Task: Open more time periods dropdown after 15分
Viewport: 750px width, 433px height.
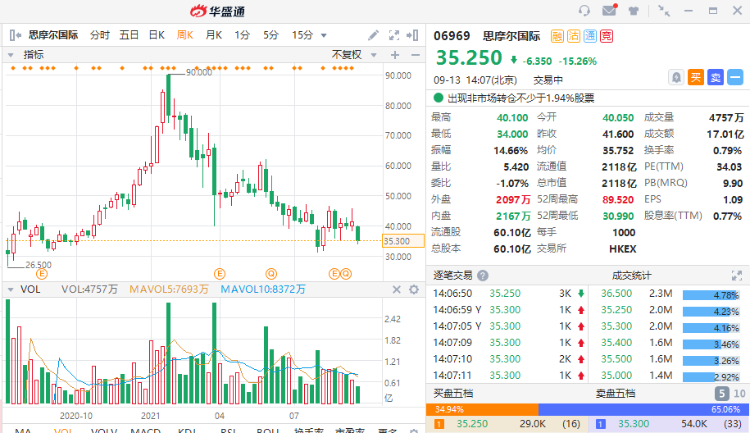Action: point(324,35)
